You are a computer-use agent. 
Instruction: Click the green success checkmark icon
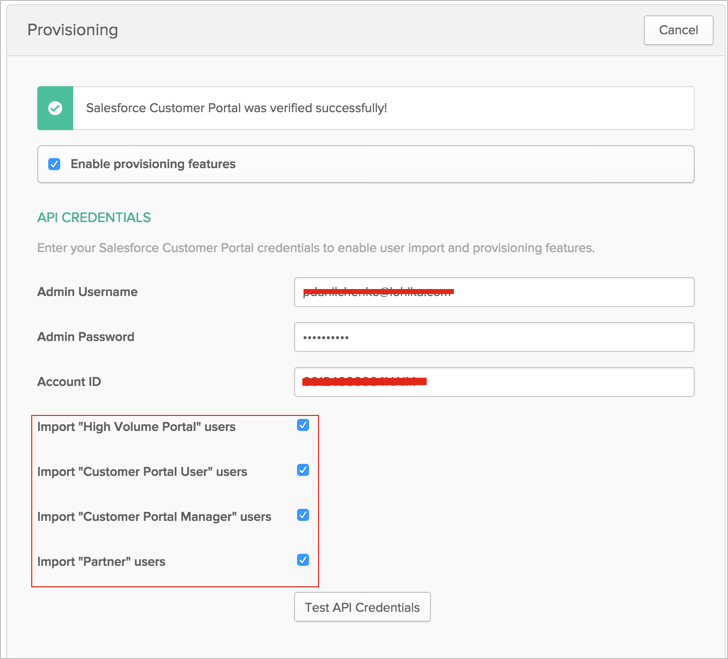coord(54,108)
